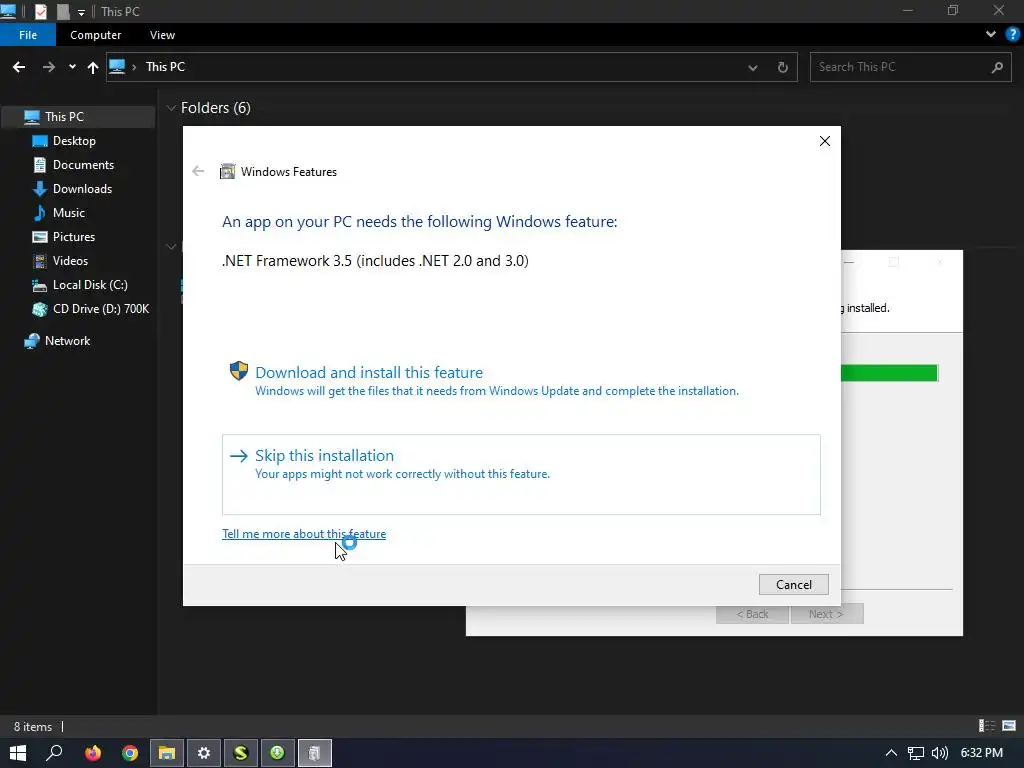Click the shield icon beside Download and install

(x=239, y=371)
